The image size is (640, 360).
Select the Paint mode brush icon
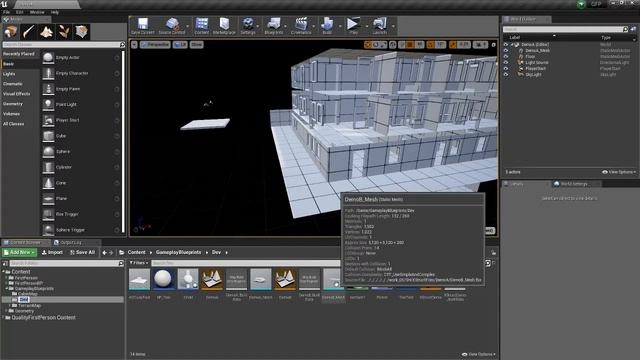coord(29,32)
